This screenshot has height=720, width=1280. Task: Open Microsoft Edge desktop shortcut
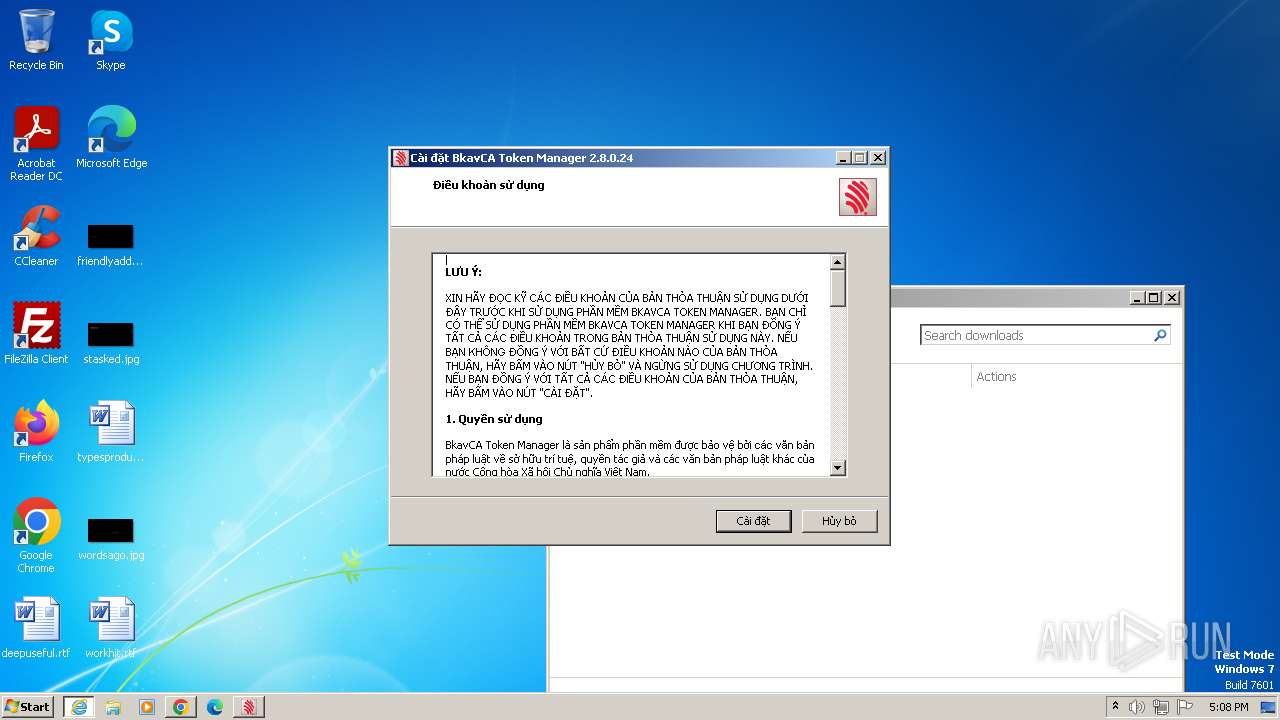111,138
